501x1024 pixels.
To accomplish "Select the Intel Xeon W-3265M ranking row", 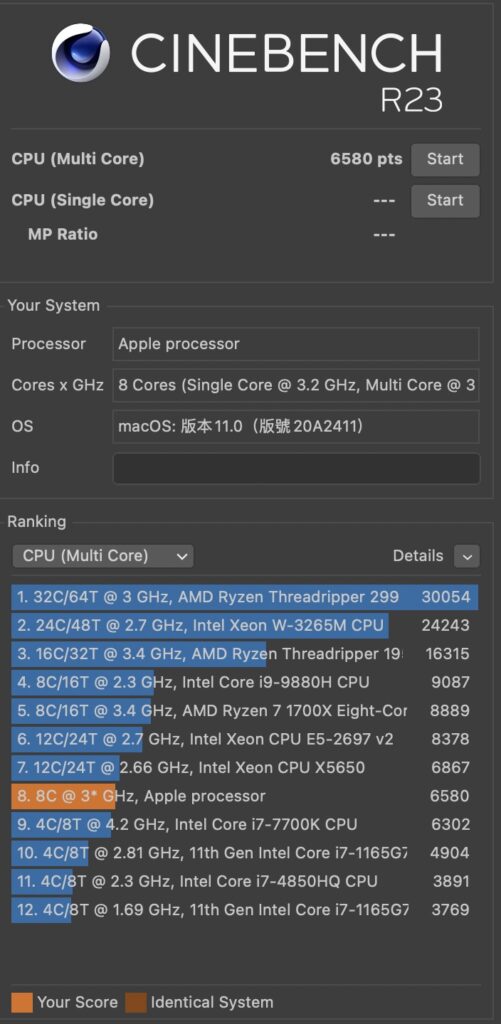I will (244, 626).
